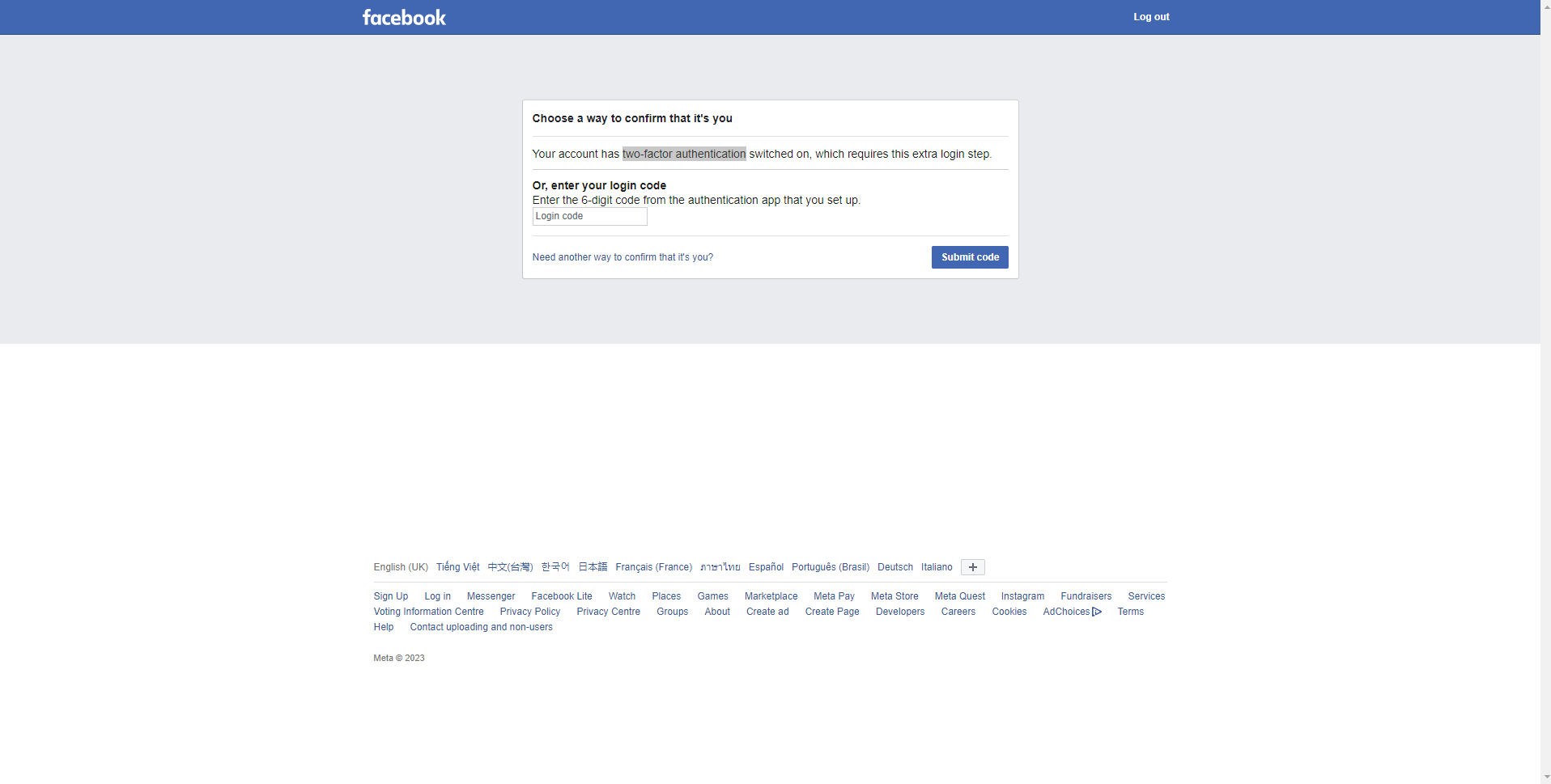Switch language to Português (Brasil)
1551x784 pixels.
(831, 567)
